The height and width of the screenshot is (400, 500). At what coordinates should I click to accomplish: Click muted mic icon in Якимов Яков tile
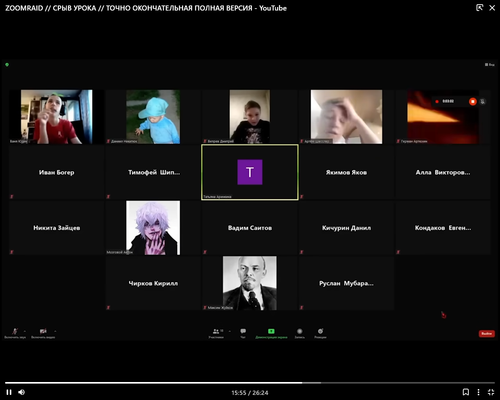pyautogui.click(x=302, y=197)
